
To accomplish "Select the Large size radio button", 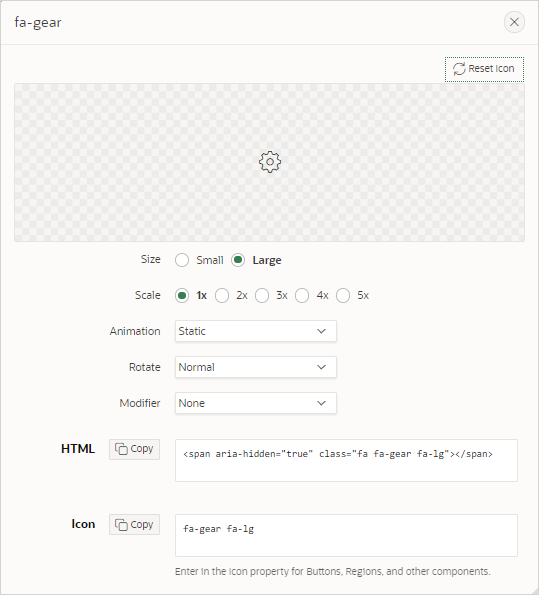I will pyautogui.click(x=238, y=260).
